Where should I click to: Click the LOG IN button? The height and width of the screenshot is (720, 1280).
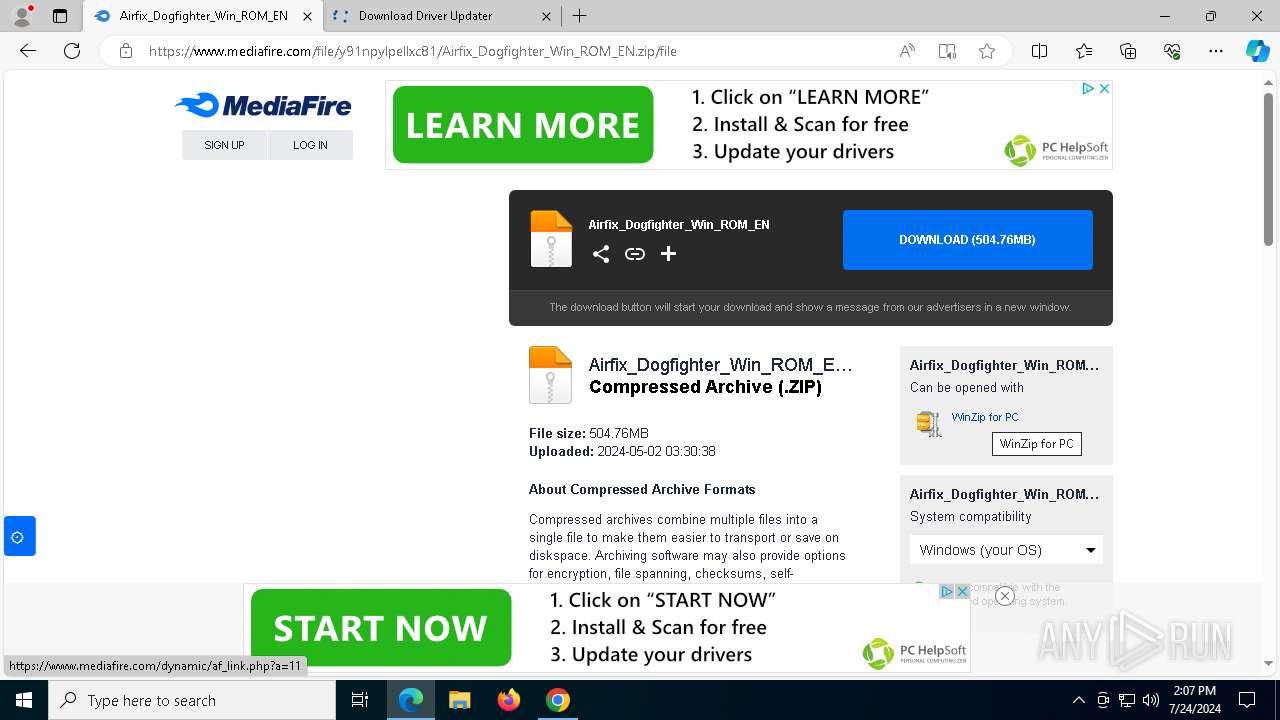point(310,145)
